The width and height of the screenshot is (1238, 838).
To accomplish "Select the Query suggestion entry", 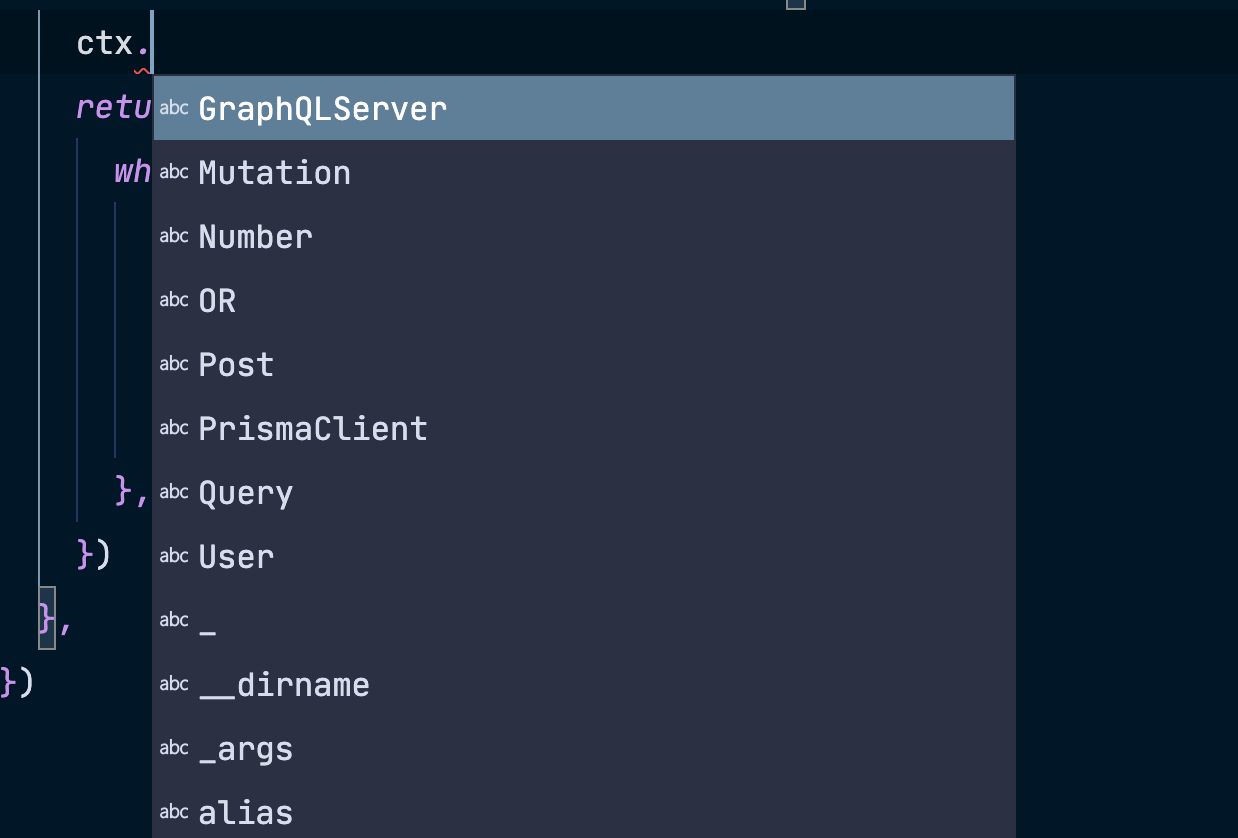I will (x=246, y=492).
